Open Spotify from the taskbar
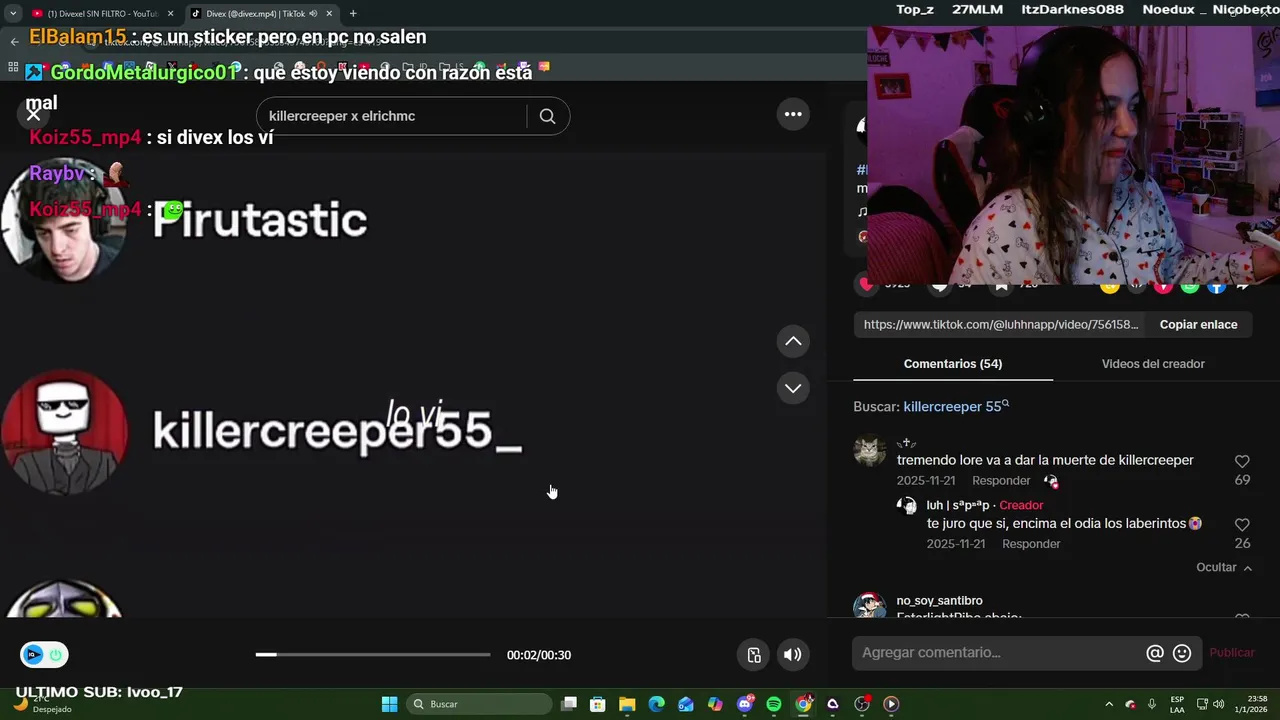Viewport: 1280px width, 720px height. click(x=774, y=704)
